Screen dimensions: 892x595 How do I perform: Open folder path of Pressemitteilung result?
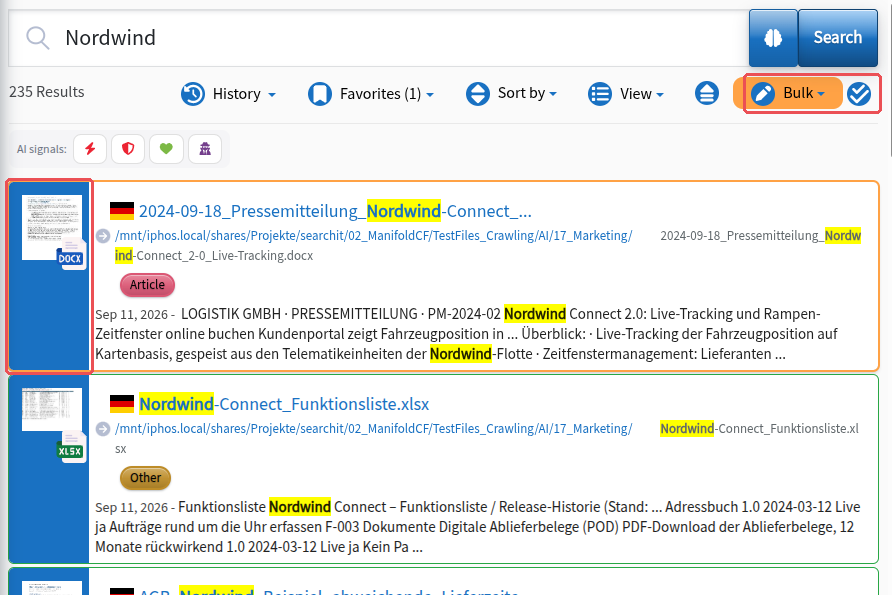[x=373, y=235]
